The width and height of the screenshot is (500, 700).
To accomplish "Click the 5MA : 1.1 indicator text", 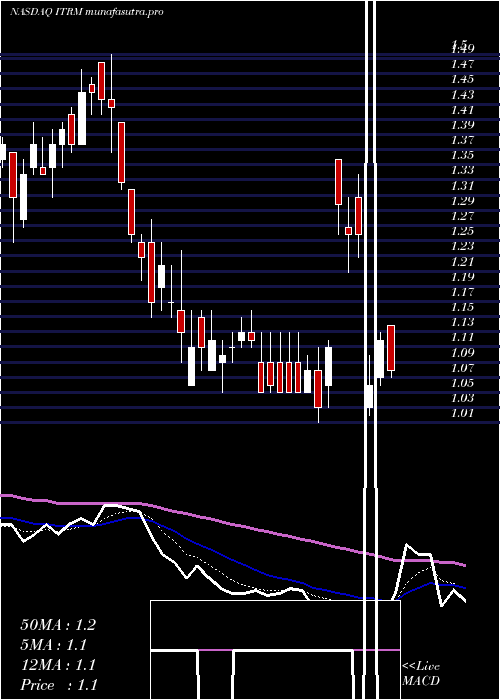I will (54, 645).
